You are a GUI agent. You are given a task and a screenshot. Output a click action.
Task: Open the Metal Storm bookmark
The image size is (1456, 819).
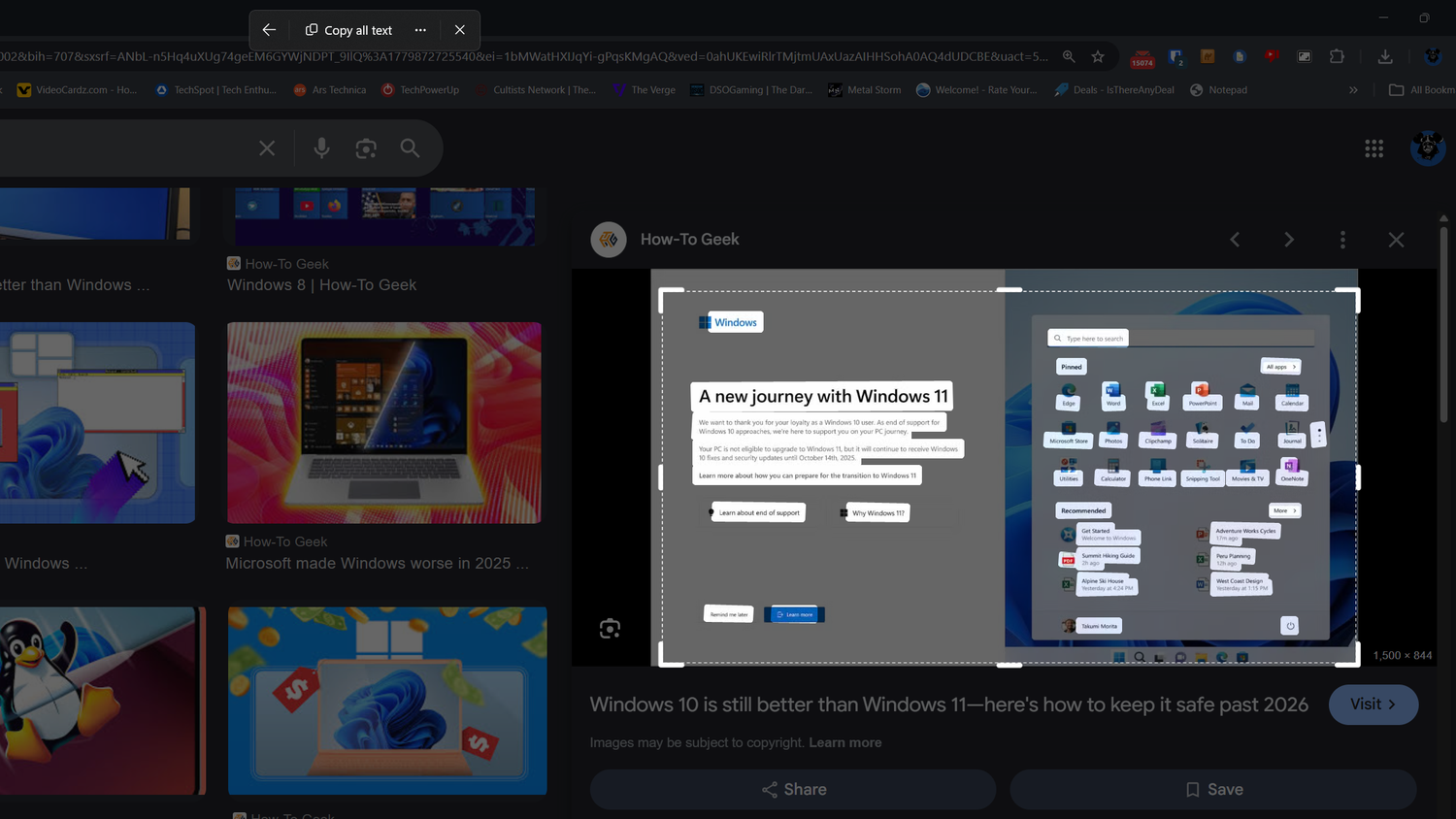(864, 89)
